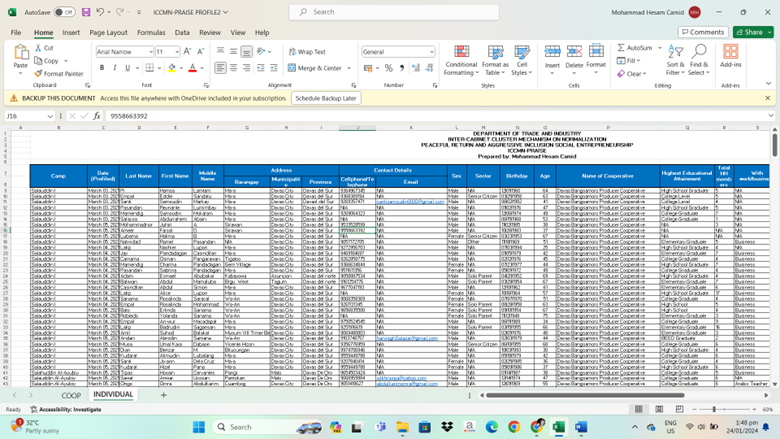
Task: Toggle the AutoSave switch
Action: [x=64, y=12]
